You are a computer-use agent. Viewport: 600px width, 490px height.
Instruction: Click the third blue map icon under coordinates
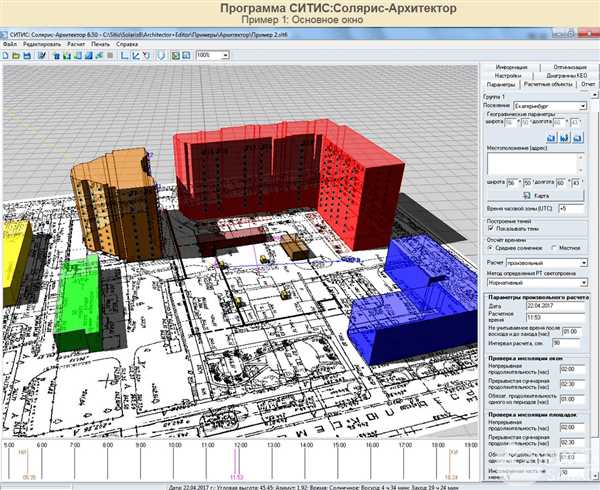(578, 137)
